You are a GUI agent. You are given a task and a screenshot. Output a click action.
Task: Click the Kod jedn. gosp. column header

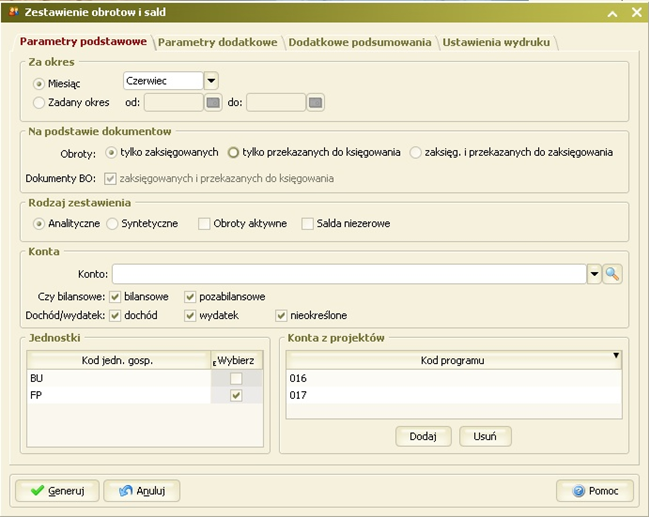click(x=118, y=361)
